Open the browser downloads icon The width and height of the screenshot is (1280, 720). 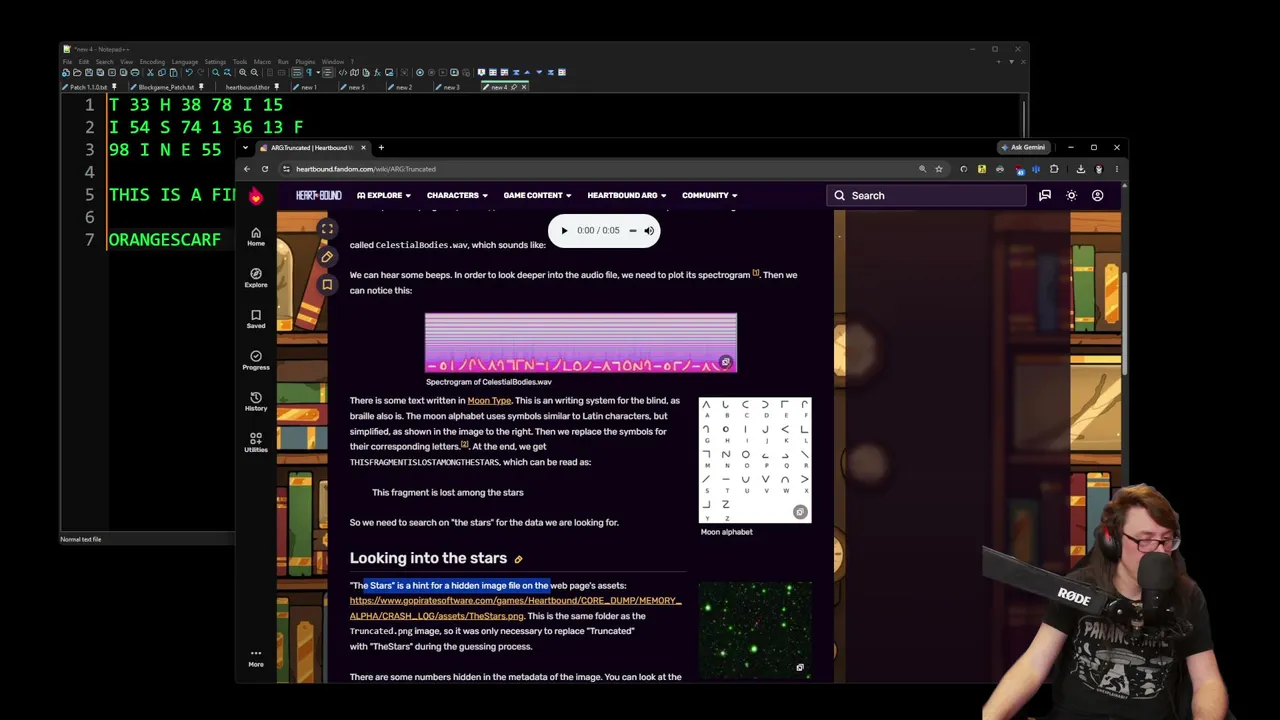coord(1081,169)
